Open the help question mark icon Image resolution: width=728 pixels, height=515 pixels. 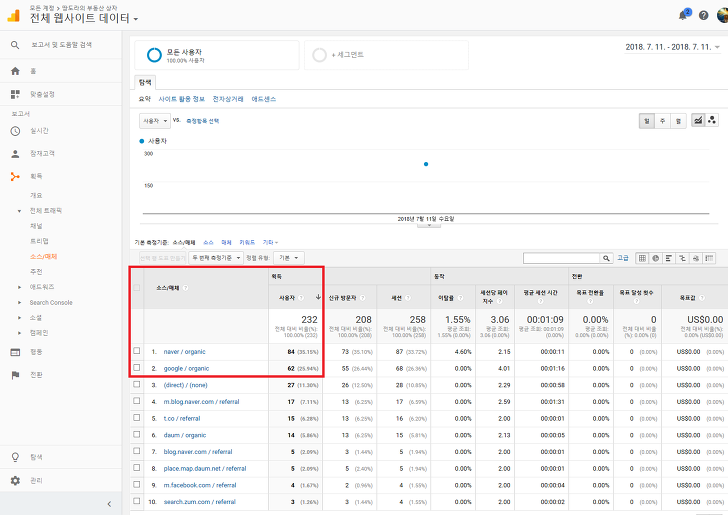703,15
